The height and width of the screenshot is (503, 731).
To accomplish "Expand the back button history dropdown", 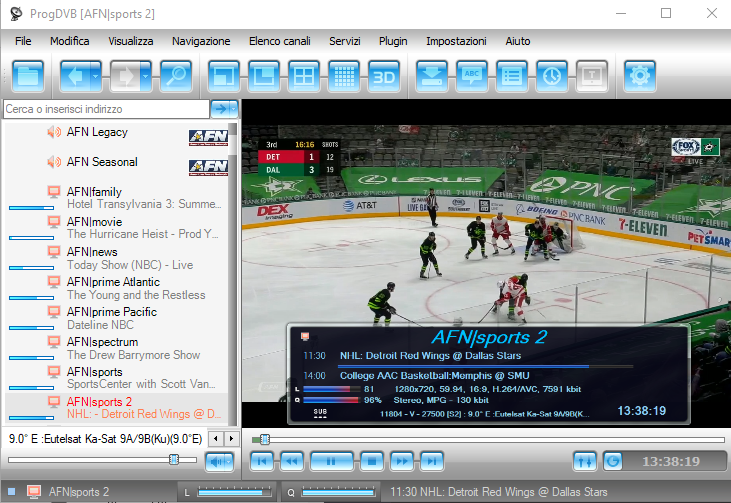I will click(96, 76).
